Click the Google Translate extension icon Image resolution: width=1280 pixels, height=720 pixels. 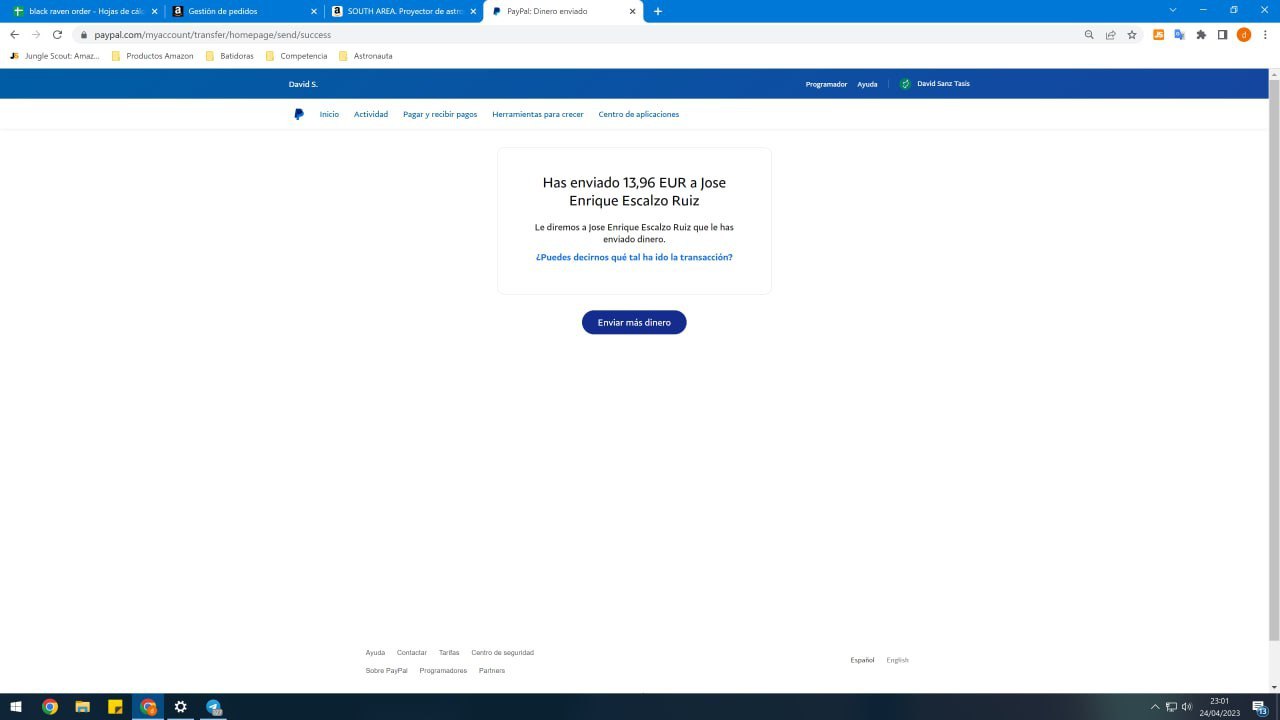click(x=1180, y=34)
